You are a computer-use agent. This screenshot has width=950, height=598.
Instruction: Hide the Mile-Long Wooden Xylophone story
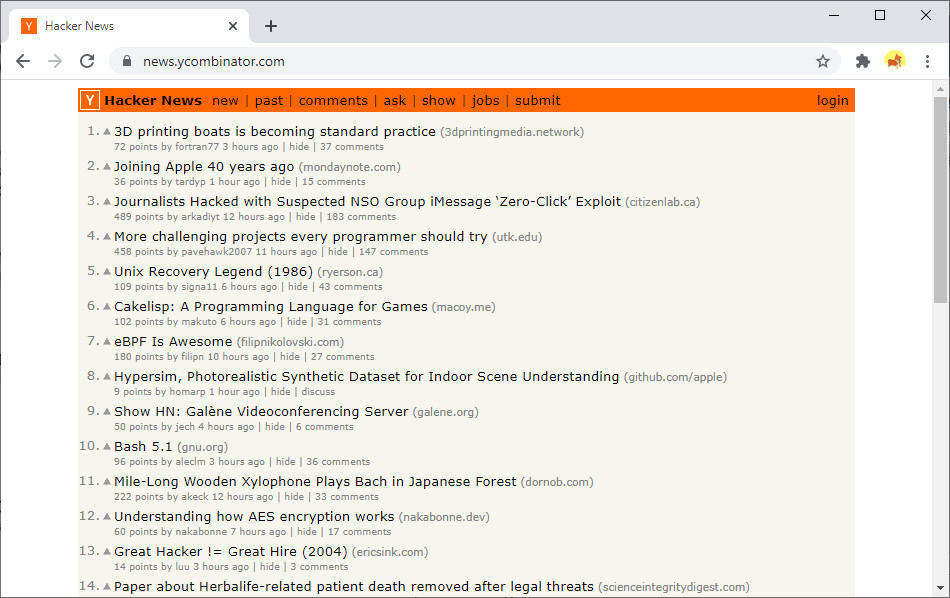(x=294, y=497)
